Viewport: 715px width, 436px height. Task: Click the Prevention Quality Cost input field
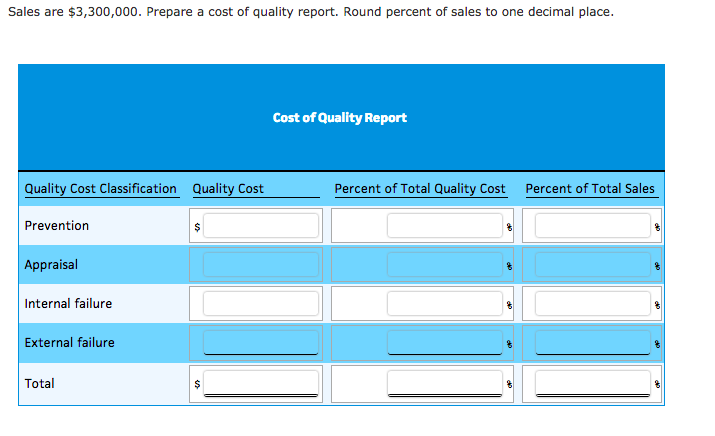(261, 225)
